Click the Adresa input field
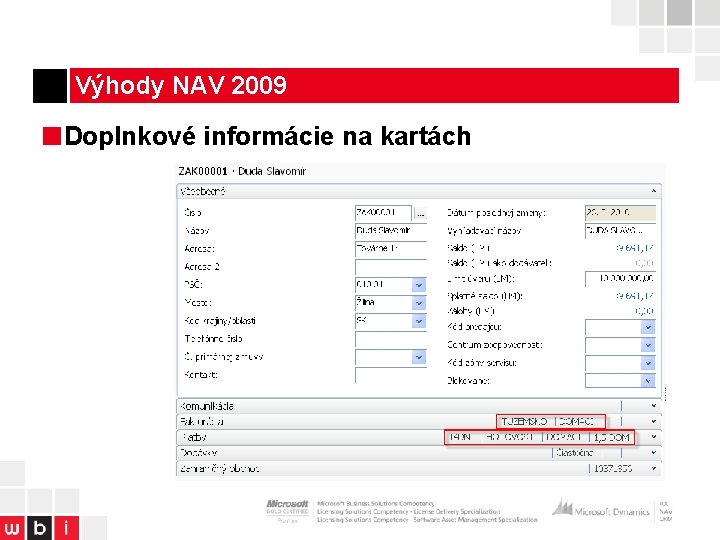Image resolution: width=720 pixels, height=540 pixels. [x=391, y=248]
